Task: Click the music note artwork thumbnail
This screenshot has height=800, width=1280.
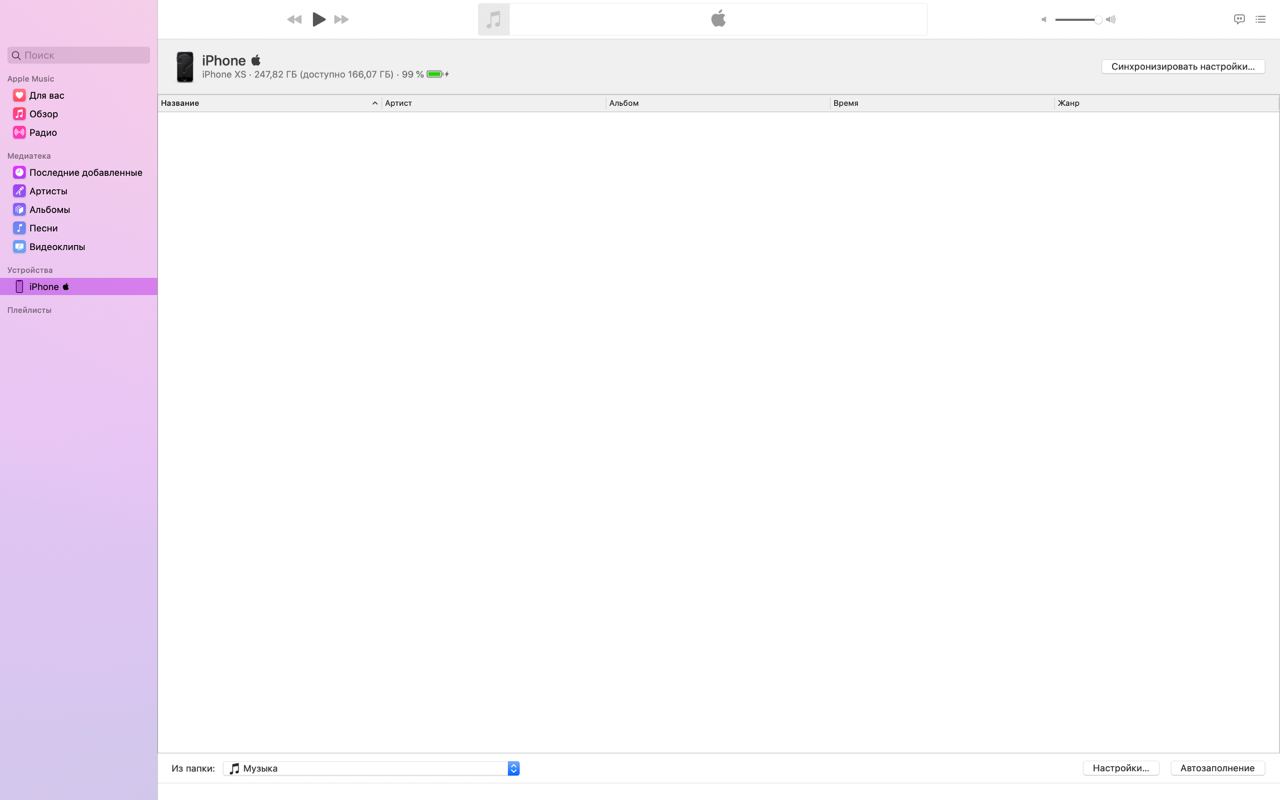Action: (x=494, y=19)
